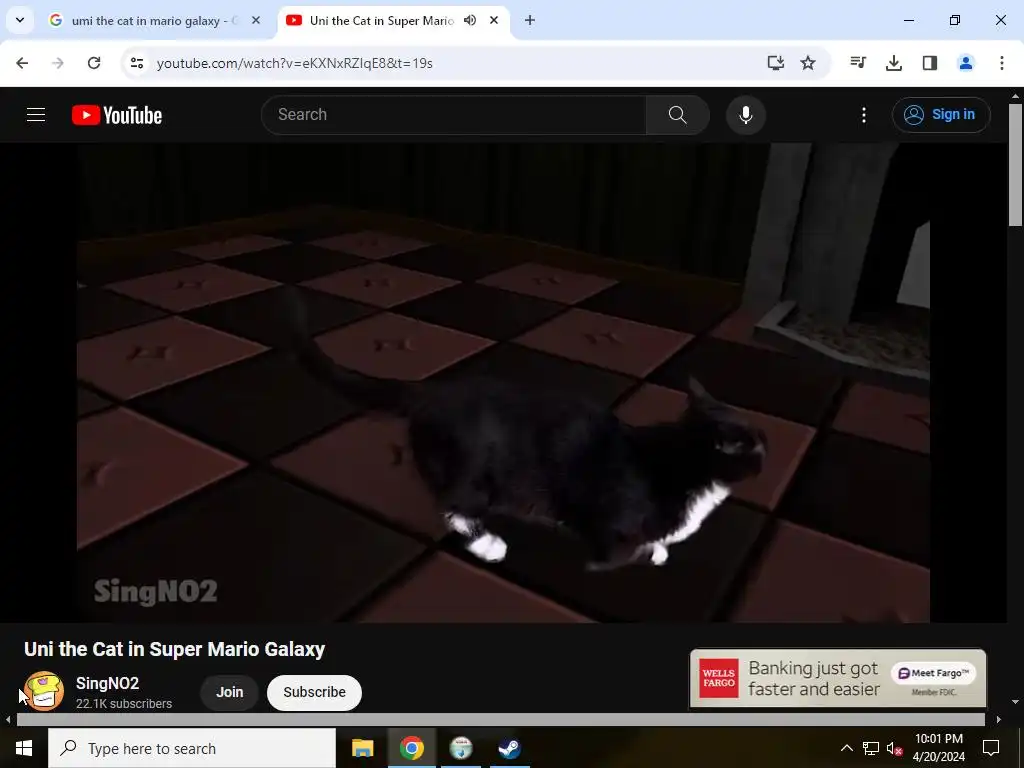This screenshot has height=768, width=1024.
Task: Open Chrome profile avatar
Action: [x=965, y=63]
